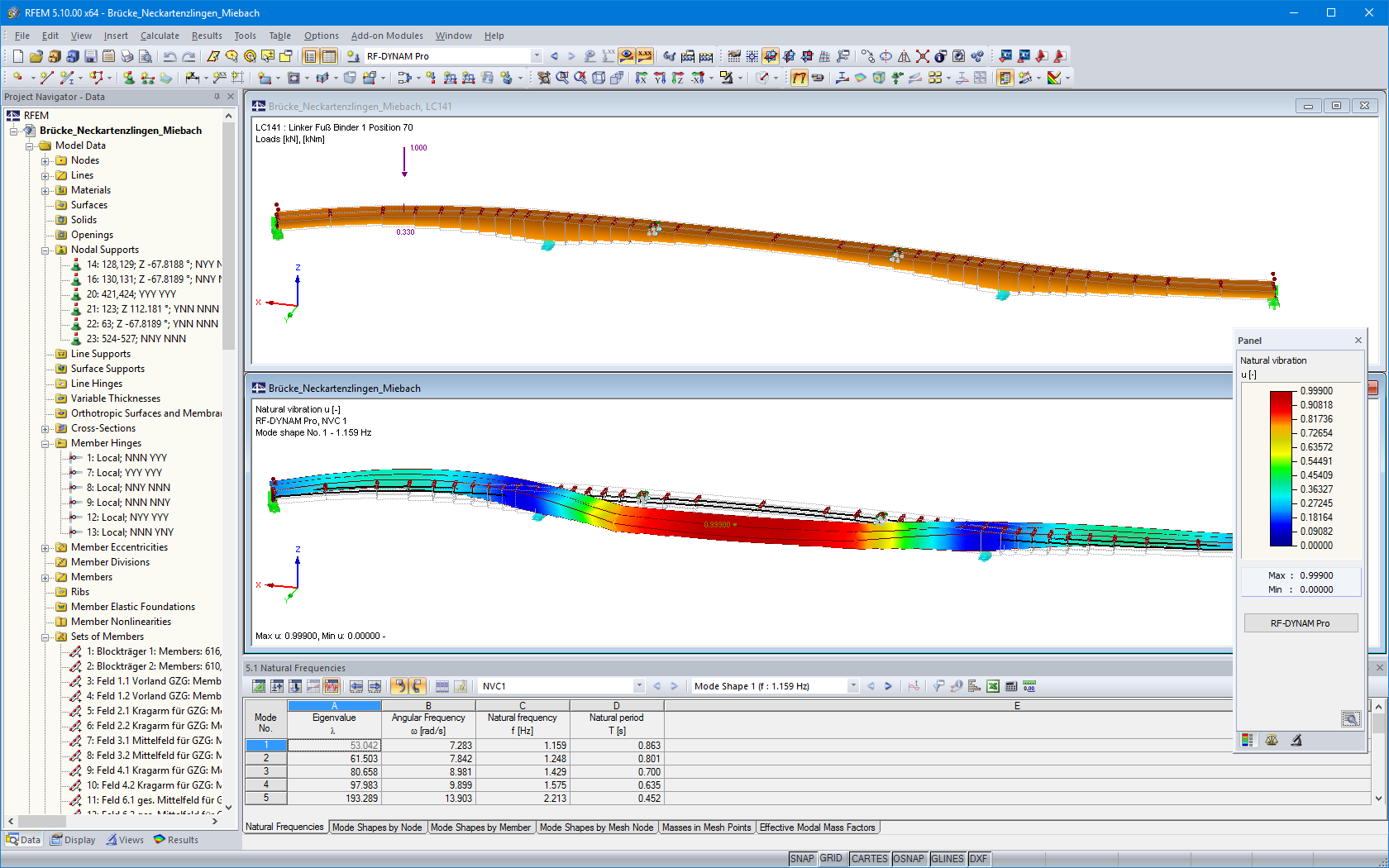This screenshot has width=1389, height=868.
Task: Click next mode shape arrow in table toolbar
Action: 888,686
